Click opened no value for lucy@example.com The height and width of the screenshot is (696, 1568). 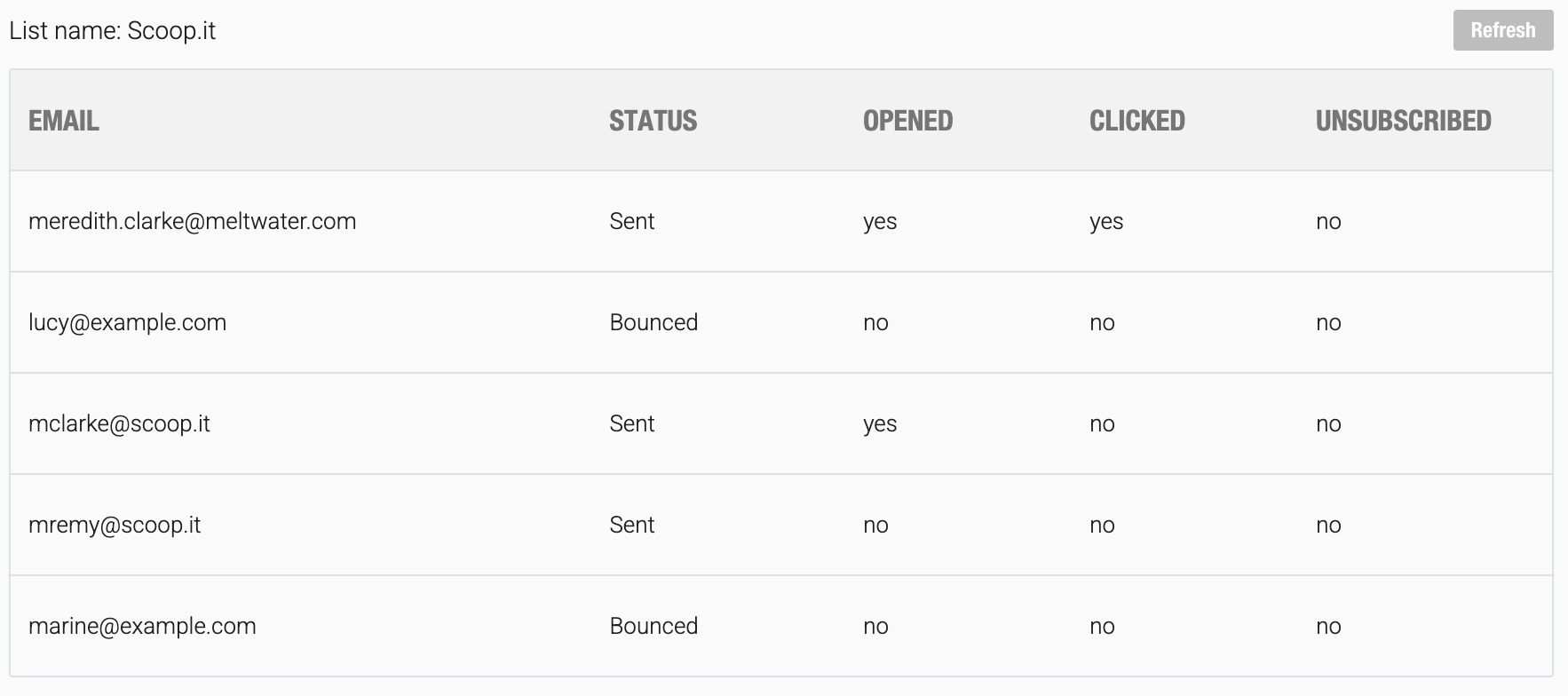(875, 323)
